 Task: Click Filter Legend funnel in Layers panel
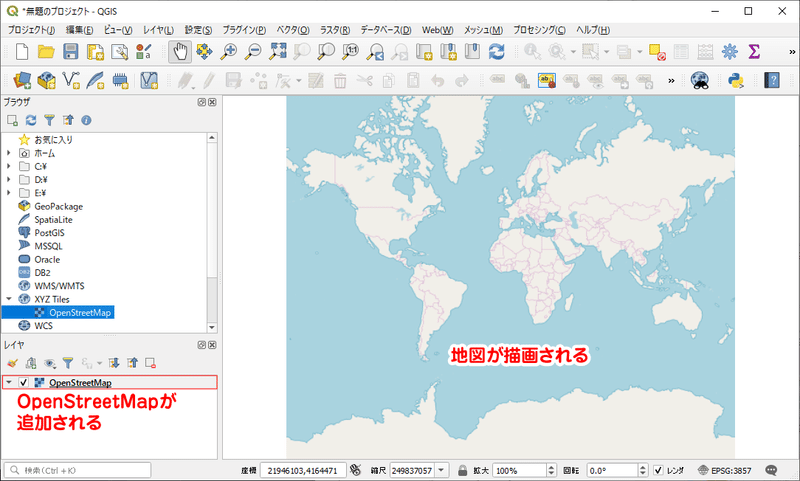(68, 363)
